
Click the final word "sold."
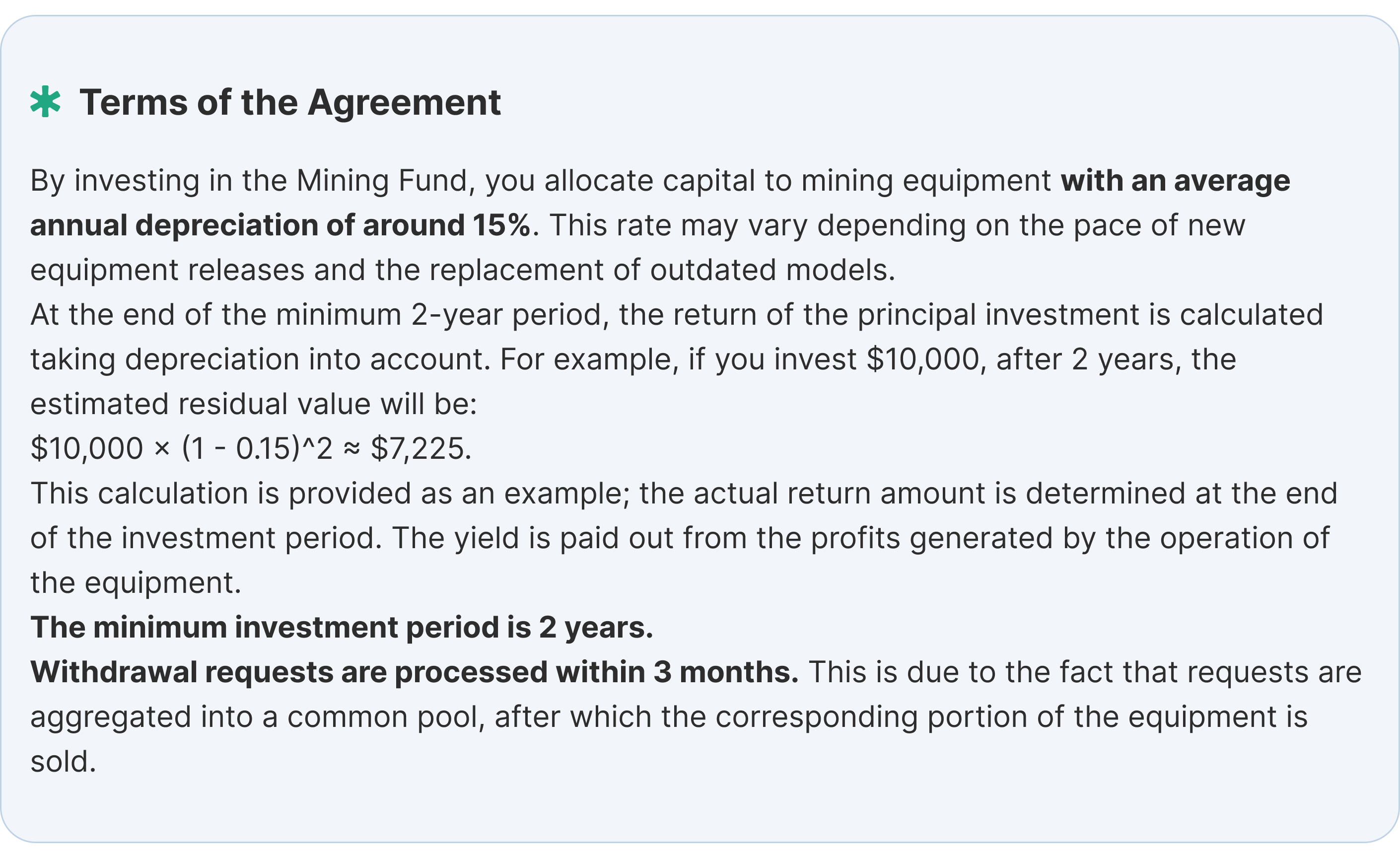(63, 761)
